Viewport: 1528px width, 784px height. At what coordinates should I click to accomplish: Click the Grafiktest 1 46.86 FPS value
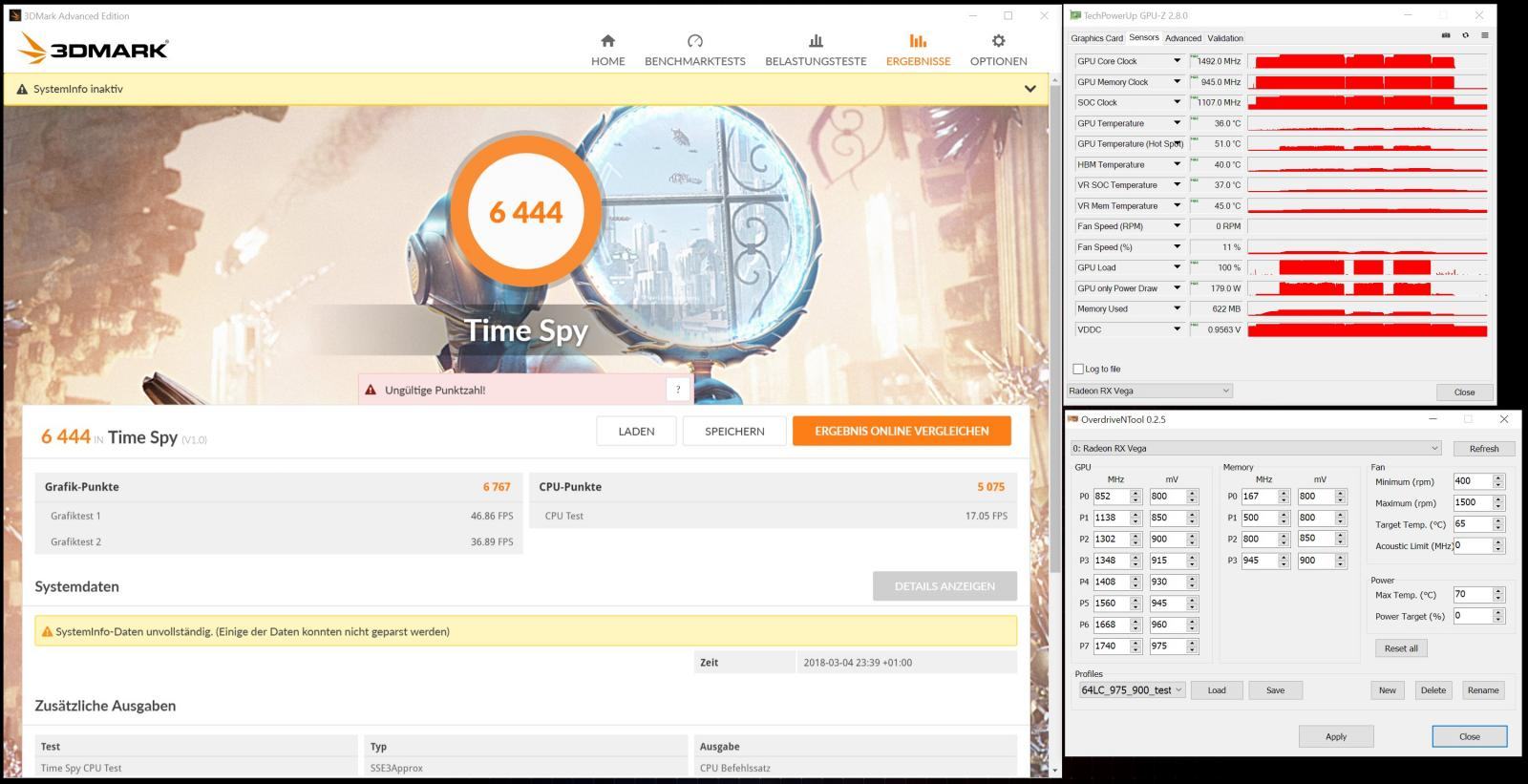tap(492, 516)
